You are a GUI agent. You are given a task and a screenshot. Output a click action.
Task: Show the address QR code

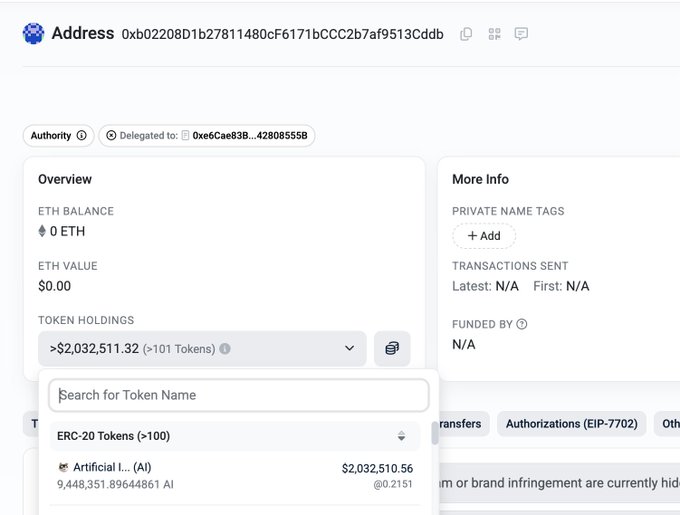pyautogui.click(x=494, y=34)
